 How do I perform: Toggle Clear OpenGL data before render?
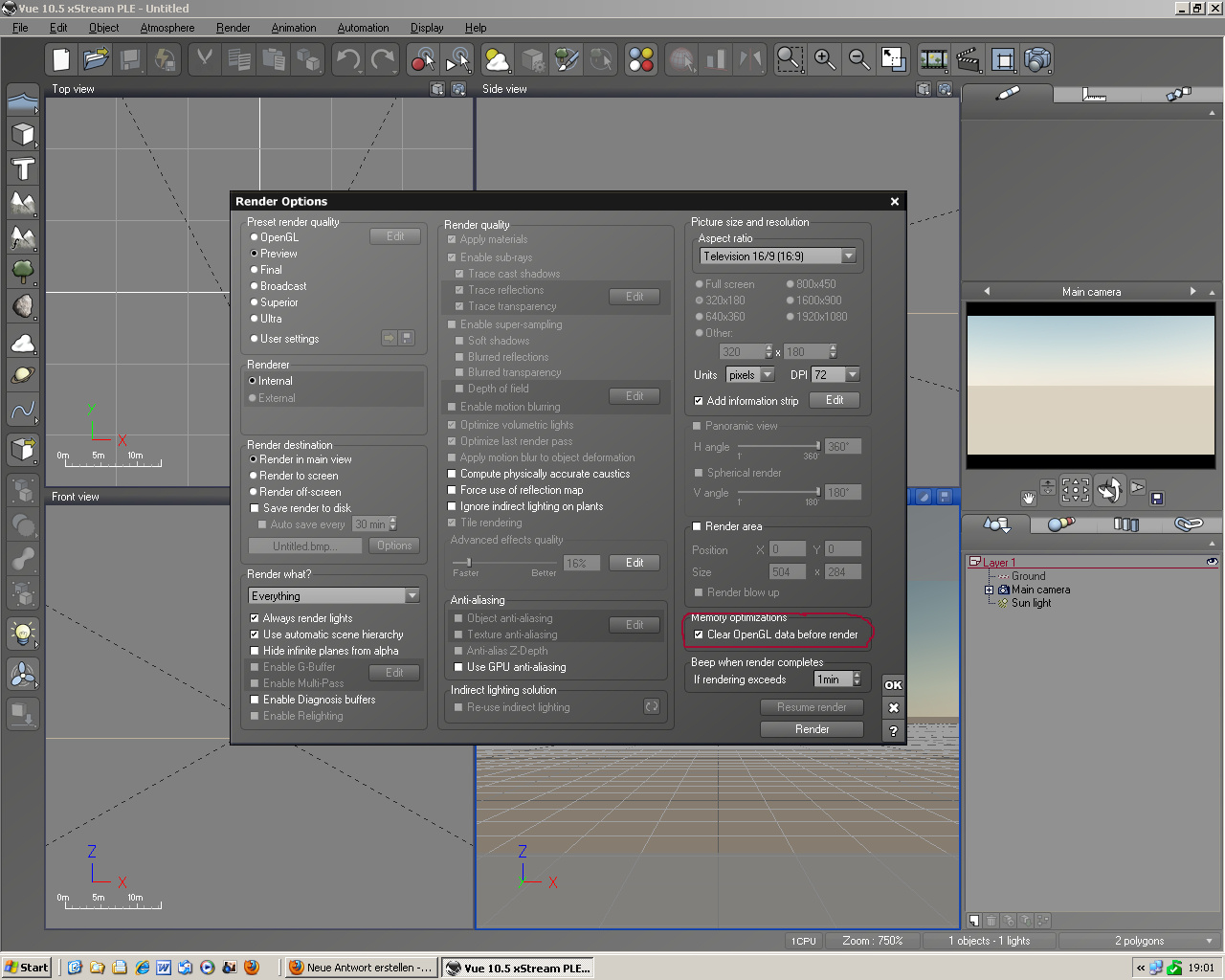click(699, 635)
